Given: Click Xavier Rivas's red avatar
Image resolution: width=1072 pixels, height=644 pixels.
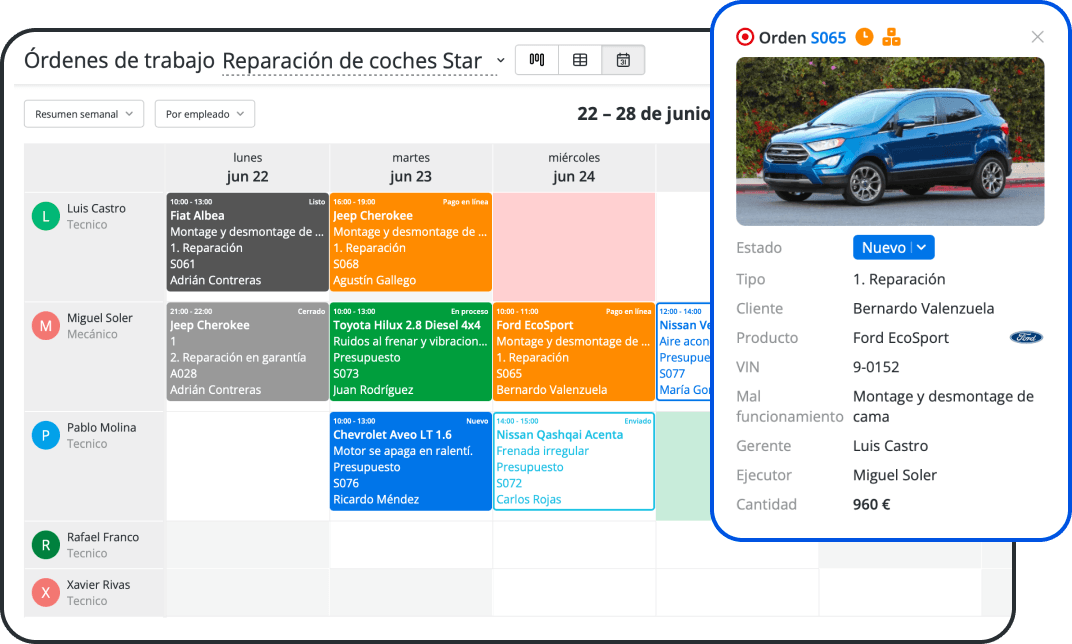Looking at the screenshot, I should (x=46, y=593).
